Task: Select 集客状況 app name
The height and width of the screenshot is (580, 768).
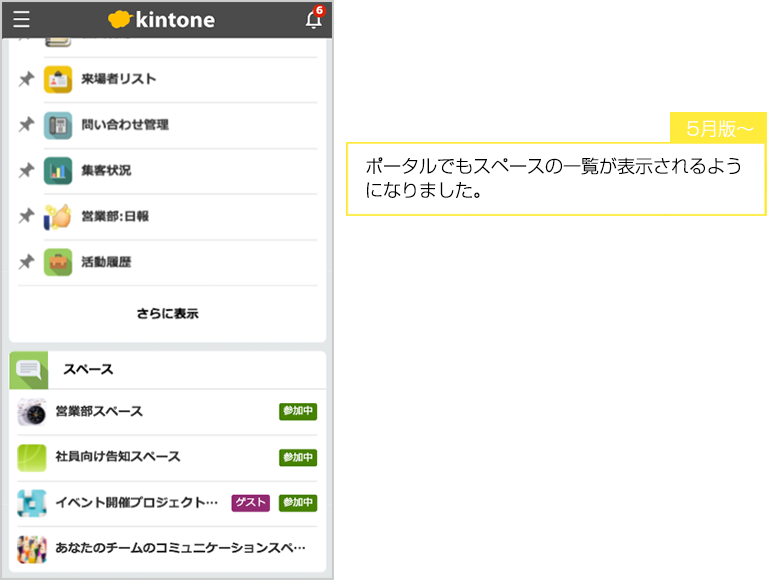Action: click(x=106, y=170)
